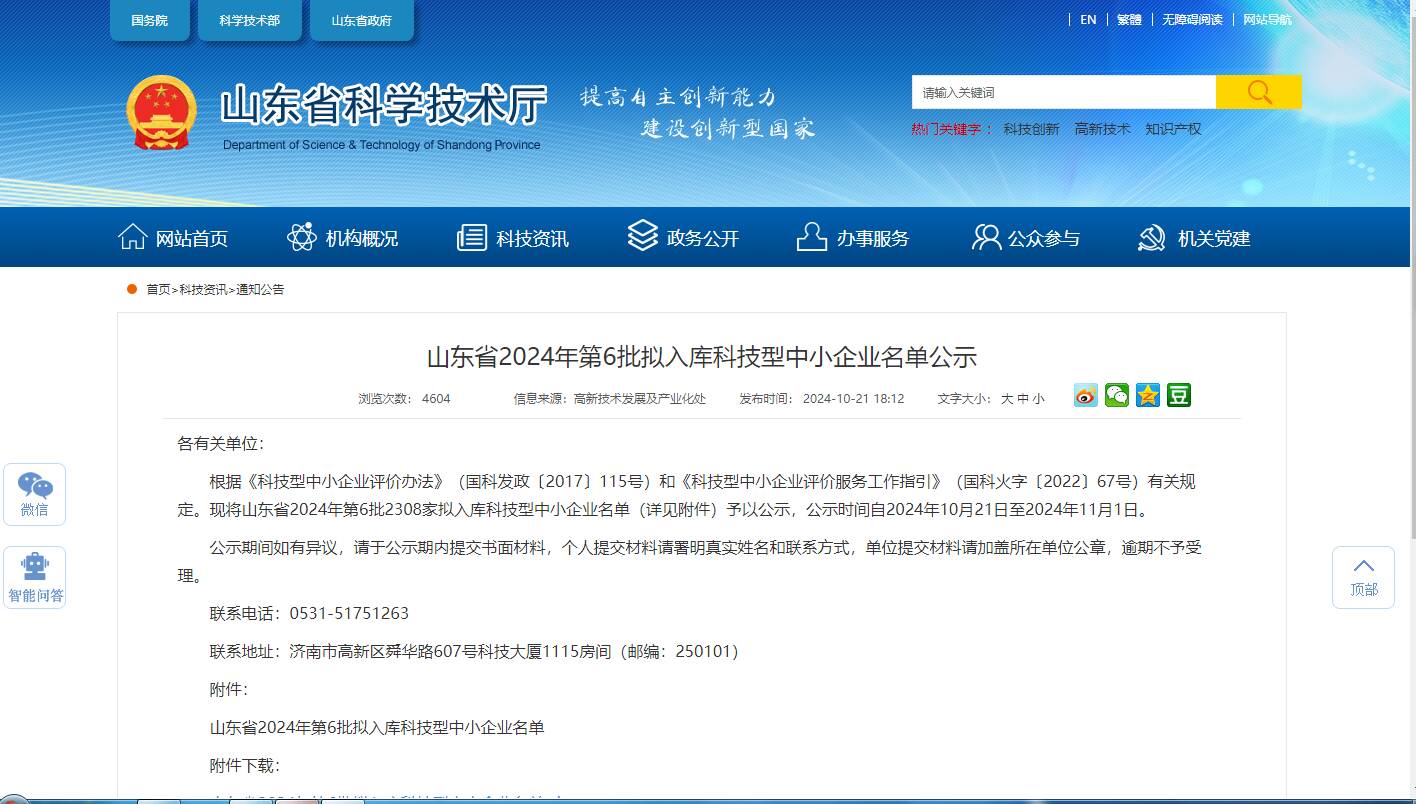Click 通知公告 in the breadcrumb
Image resolution: width=1416 pixels, height=804 pixels.
(x=260, y=290)
